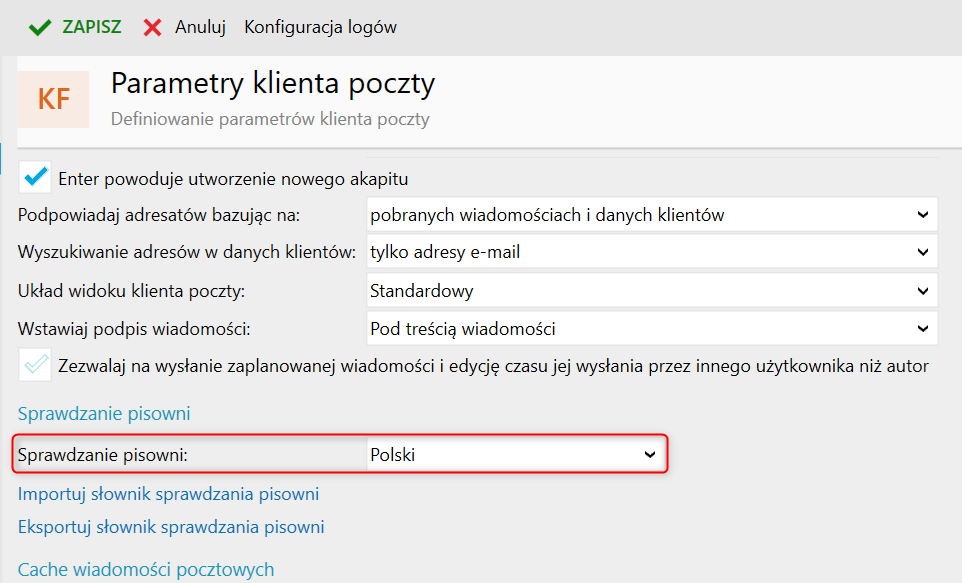The image size is (962, 583).
Task: Open Układ widoku klienta poczty dropdown
Action: [x=650, y=291]
